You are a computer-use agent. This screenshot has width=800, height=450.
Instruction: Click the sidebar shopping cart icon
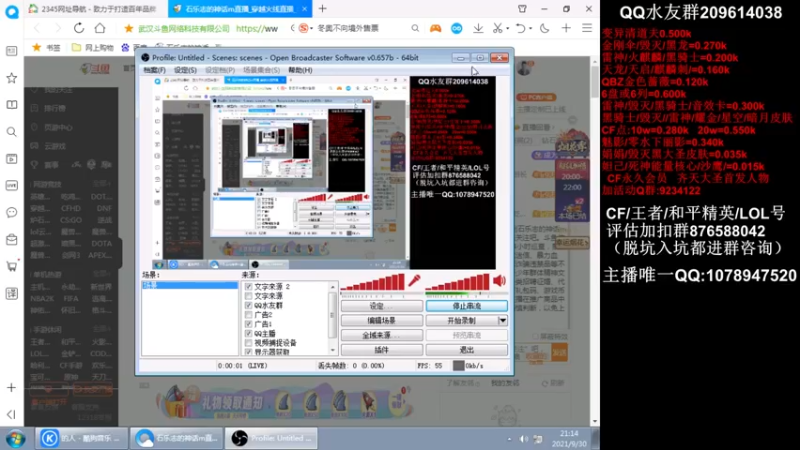(11, 266)
